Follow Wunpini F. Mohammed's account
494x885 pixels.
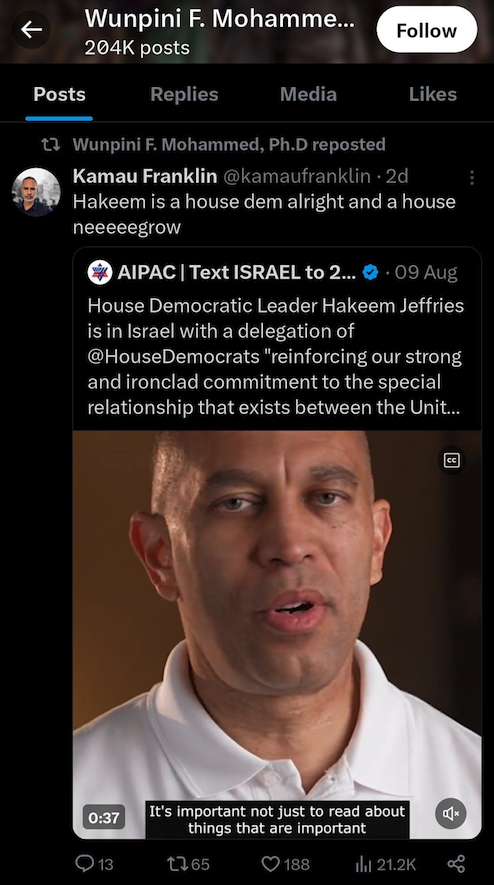(426, 30)
